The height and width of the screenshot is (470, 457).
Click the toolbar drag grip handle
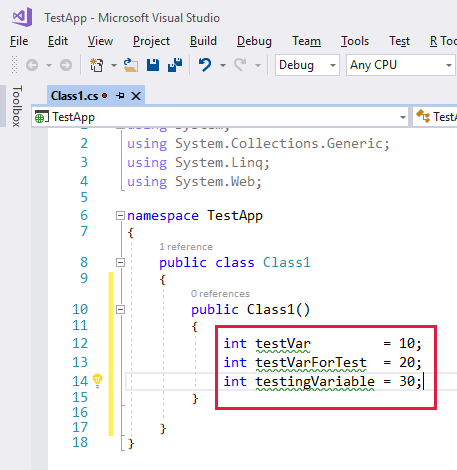[x=14, y=65]
